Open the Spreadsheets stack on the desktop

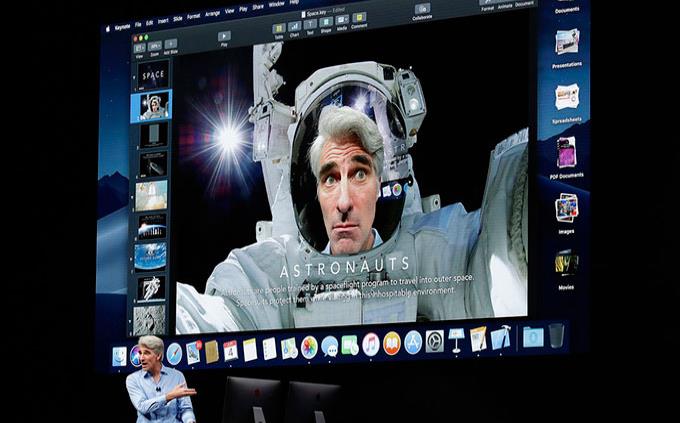(x=567, y=97)
